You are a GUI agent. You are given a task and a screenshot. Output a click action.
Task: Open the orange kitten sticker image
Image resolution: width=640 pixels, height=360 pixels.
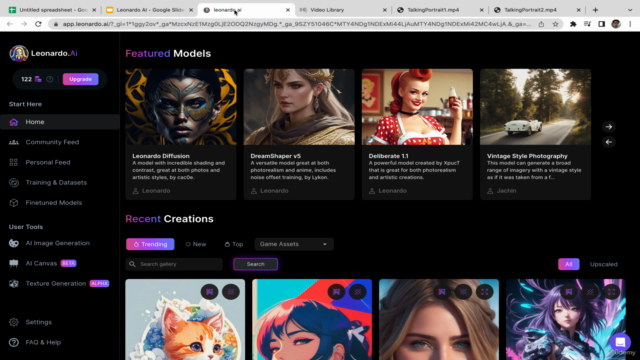[x=185, y=320]
